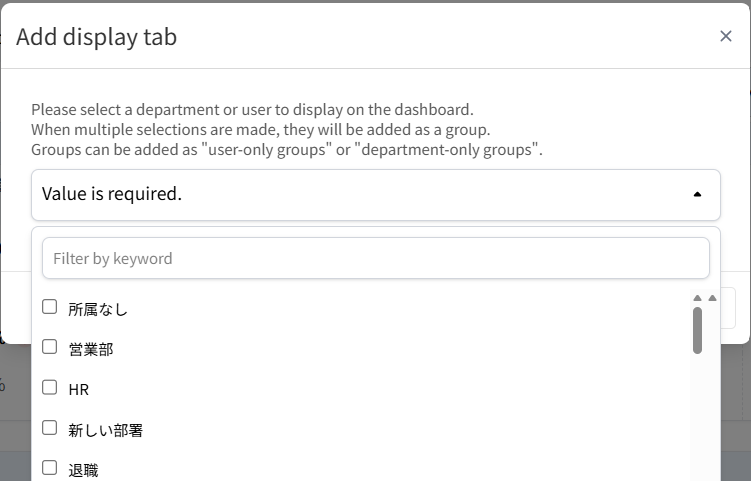
Task: Click the 所属なし option label
Action: pos(98,309)
